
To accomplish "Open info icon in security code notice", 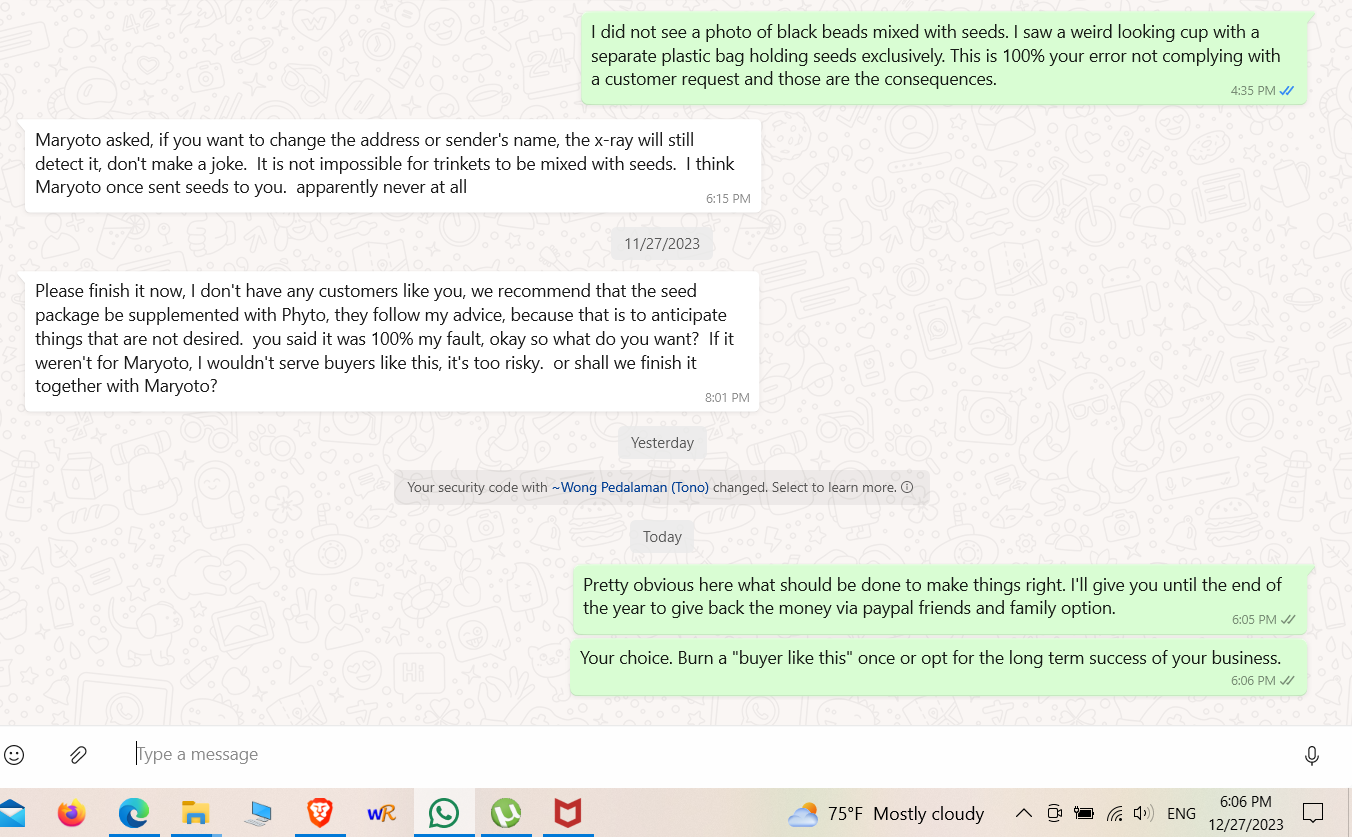I will coord(907,488).
